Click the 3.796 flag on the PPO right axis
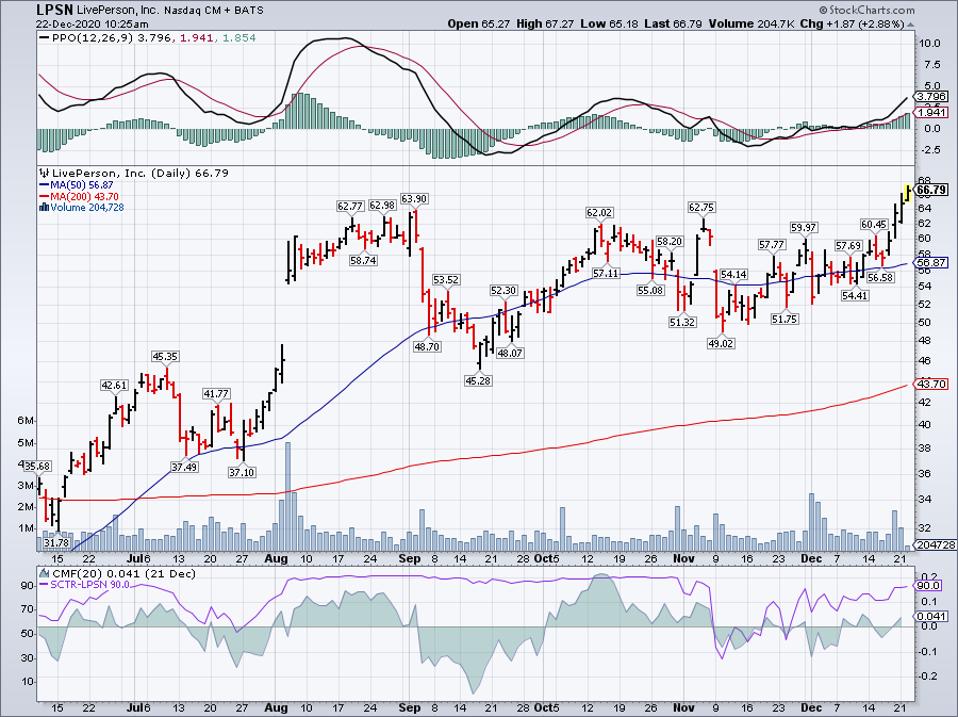 point(932,96)
